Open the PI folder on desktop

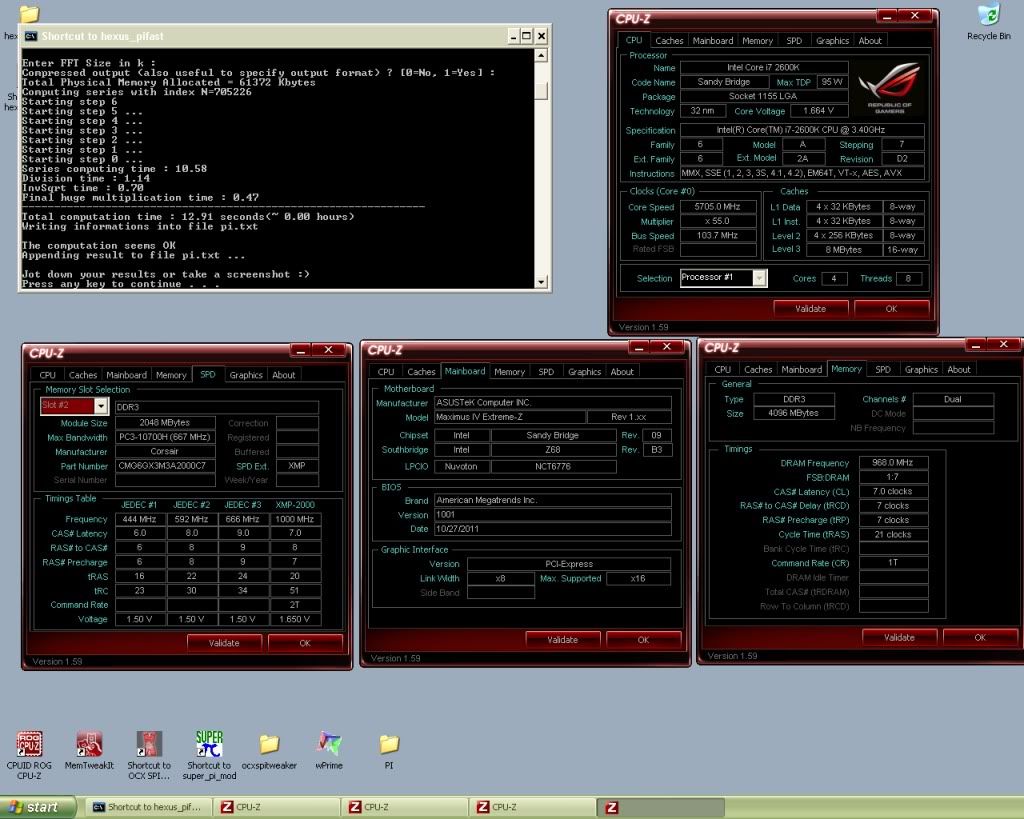tap(389, 744)
